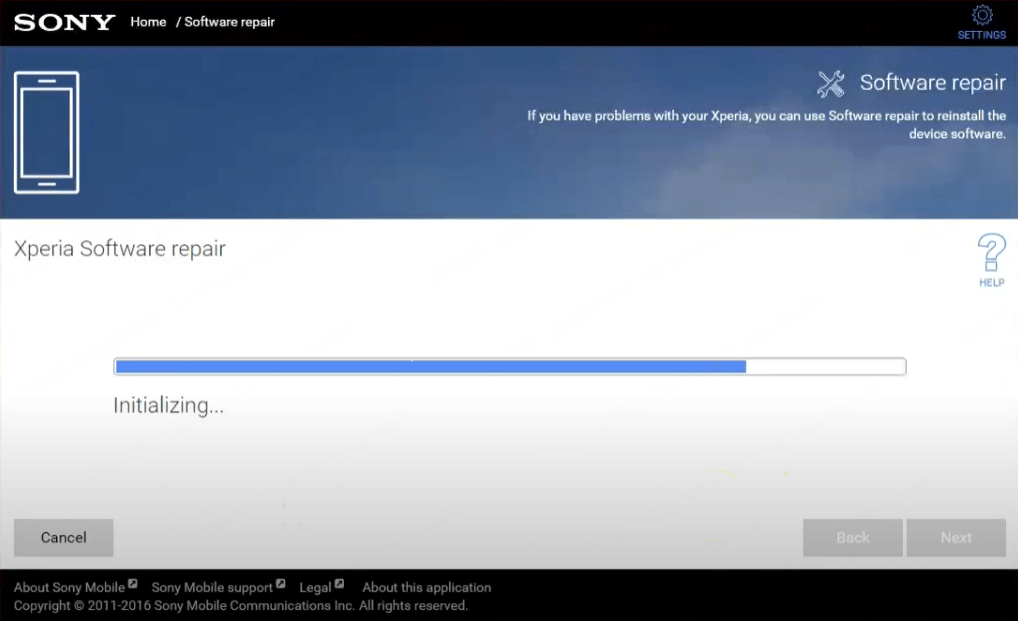Click the Software repair tools icon
The image size is (1018, 621).
pyautogui.click(x=830, y=84)
